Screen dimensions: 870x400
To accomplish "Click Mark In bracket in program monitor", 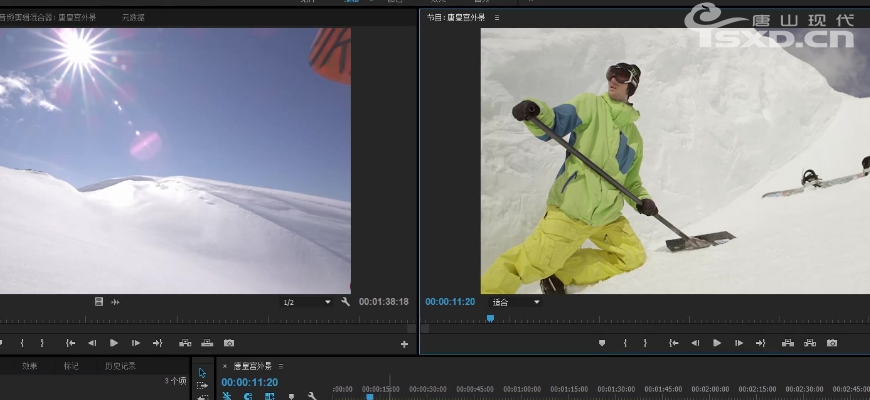I will tap(625, 343).
